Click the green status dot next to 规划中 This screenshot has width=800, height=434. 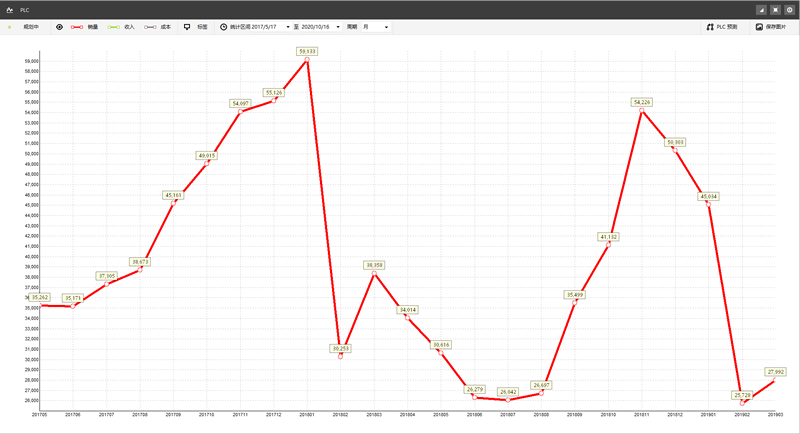point(10,27)
